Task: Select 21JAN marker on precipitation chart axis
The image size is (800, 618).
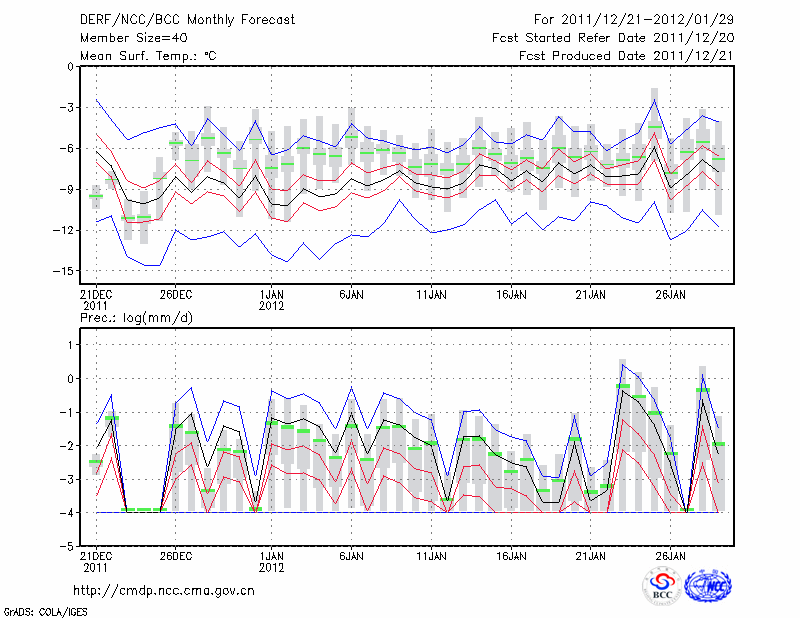Action: 591,555
